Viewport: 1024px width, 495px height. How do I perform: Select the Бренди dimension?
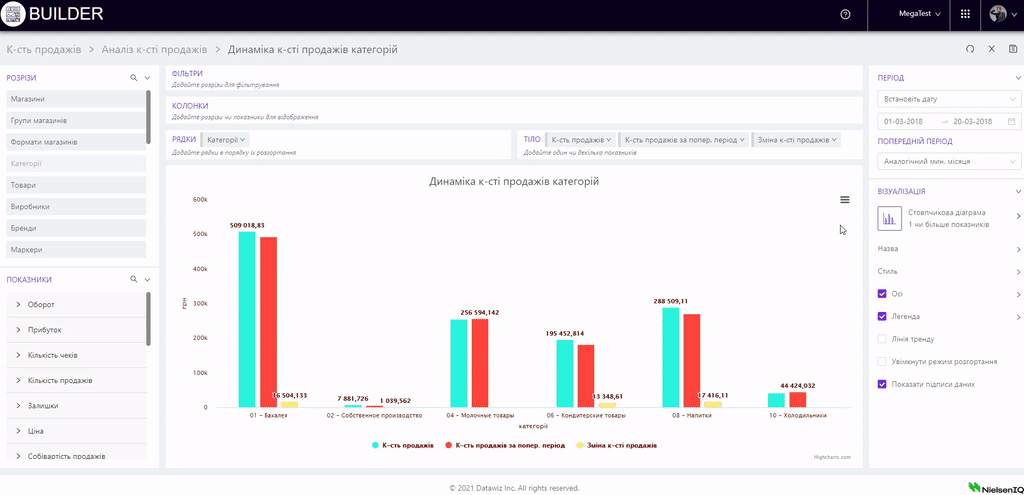point(24,228)
